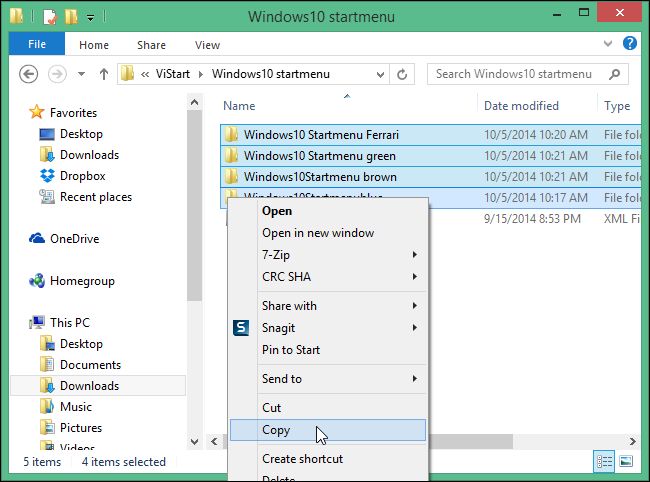This screenshot has width=650, height=482.
Task: Open Help with the question mark icon
Action: pos(630,43)
